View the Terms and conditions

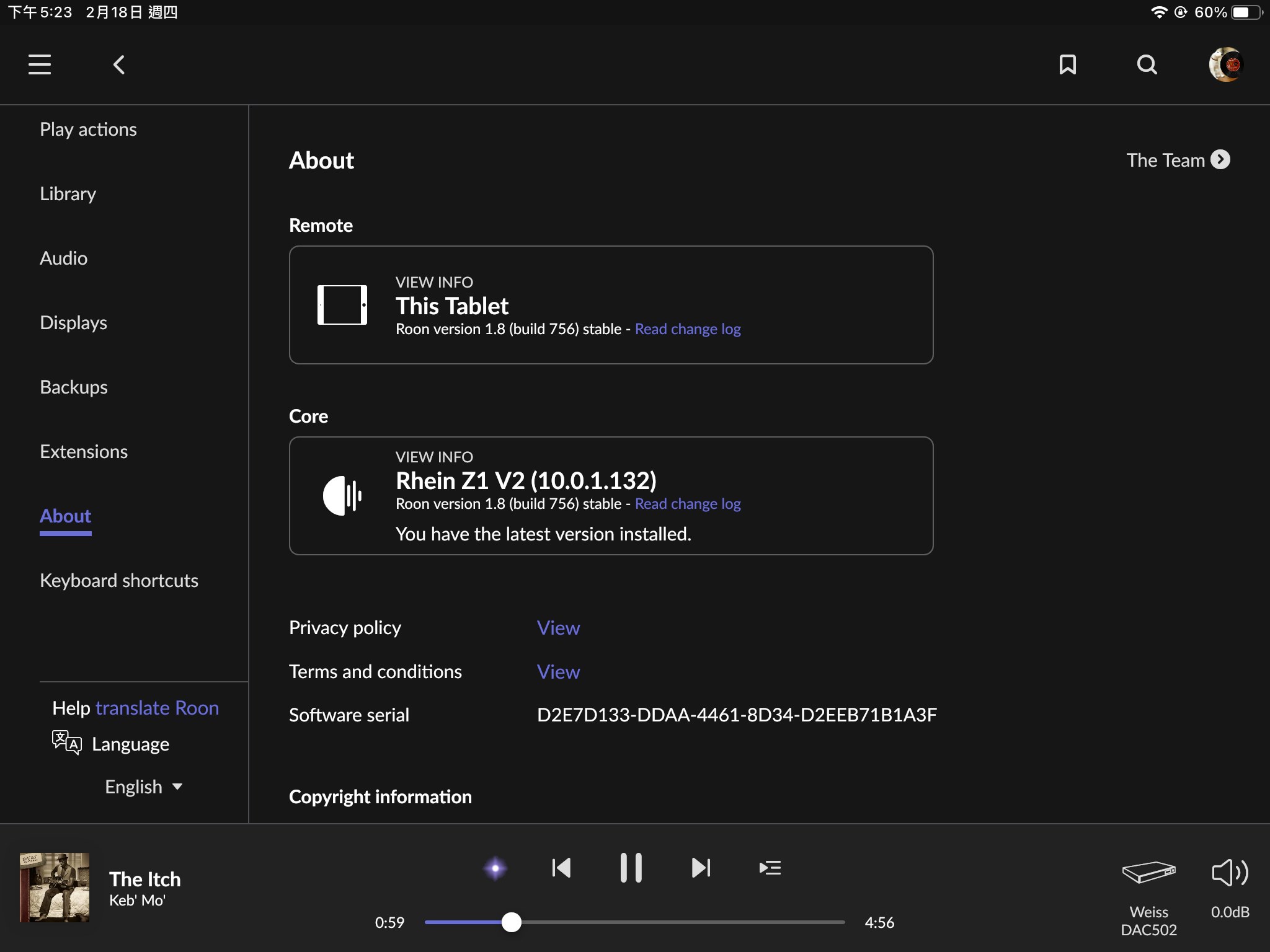558,672
